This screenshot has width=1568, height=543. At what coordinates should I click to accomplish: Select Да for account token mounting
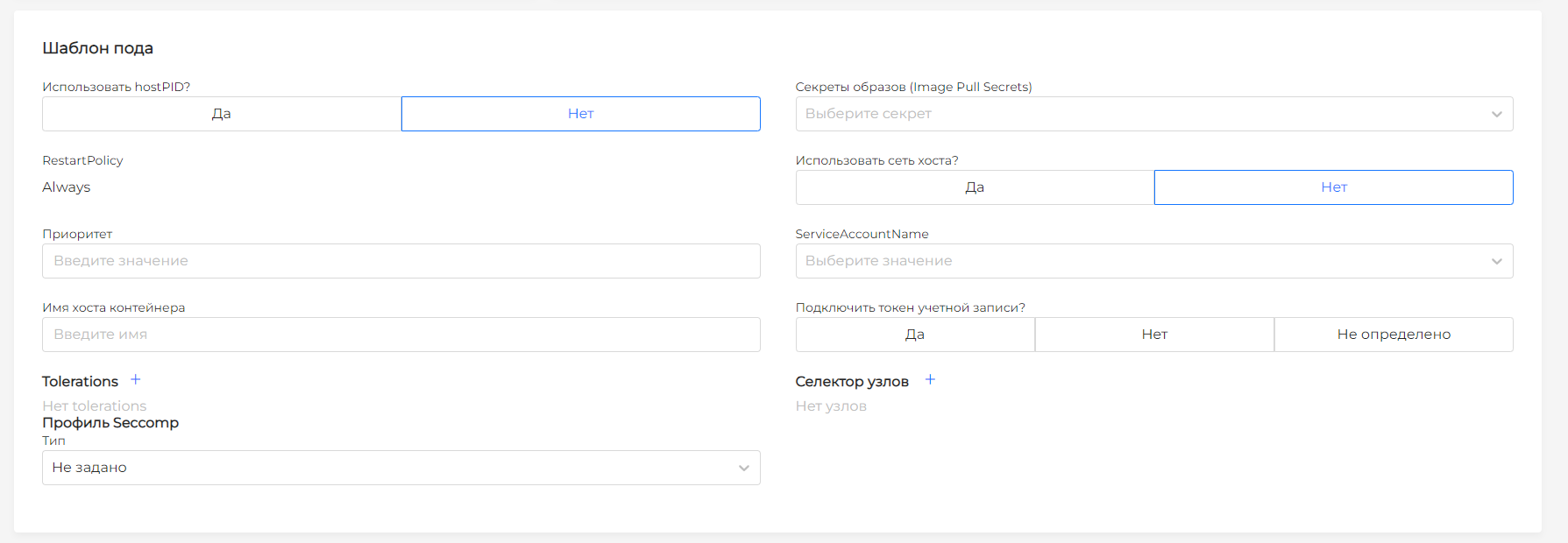915,335
